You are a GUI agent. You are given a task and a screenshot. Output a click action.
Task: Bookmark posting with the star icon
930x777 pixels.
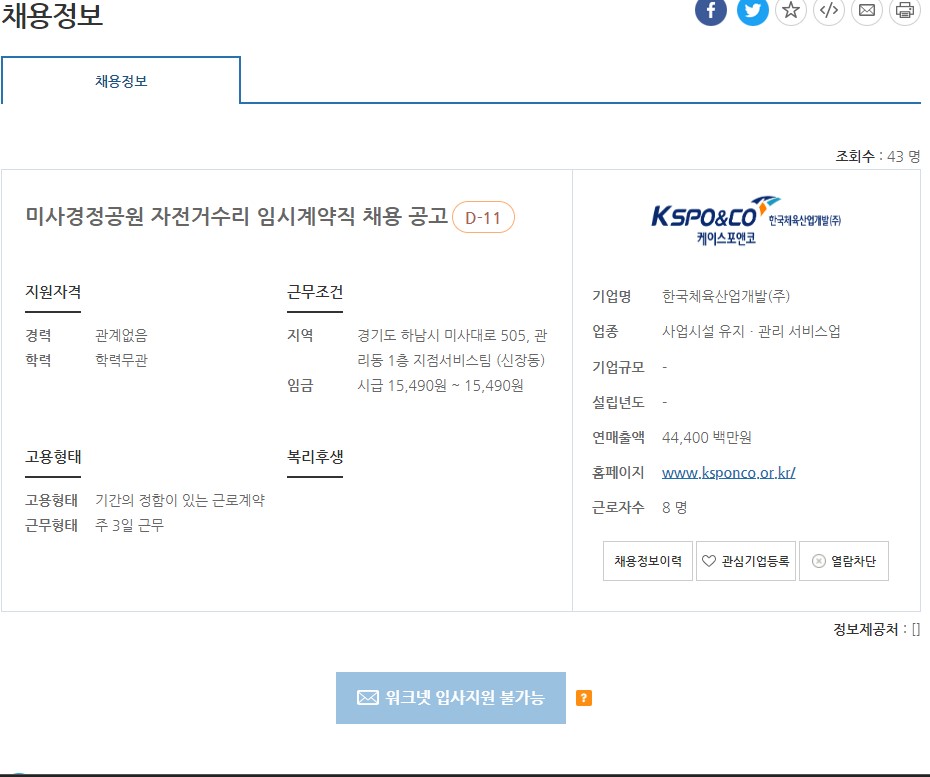click(x=791, y=10)
